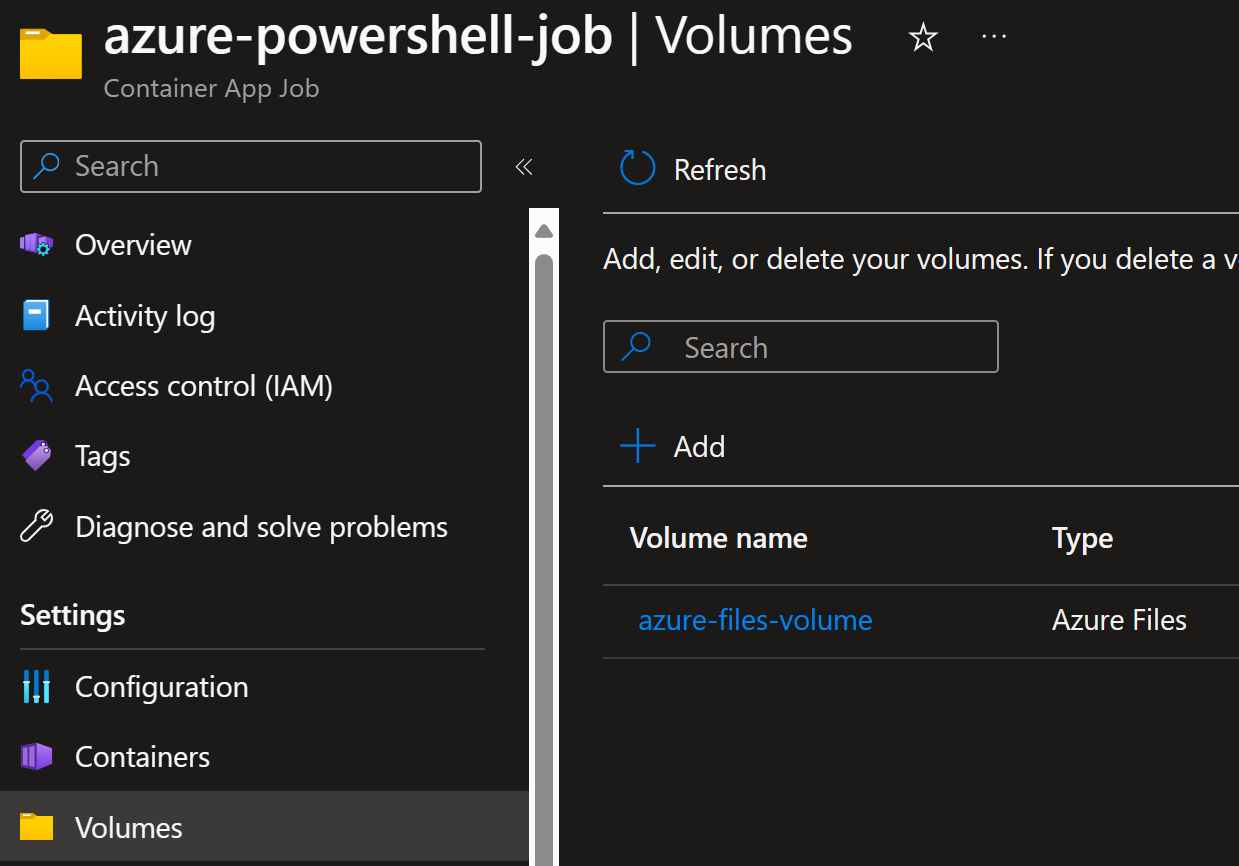Click the Refresh button label
Screen dimensions: 1239x866
[720, 170]
